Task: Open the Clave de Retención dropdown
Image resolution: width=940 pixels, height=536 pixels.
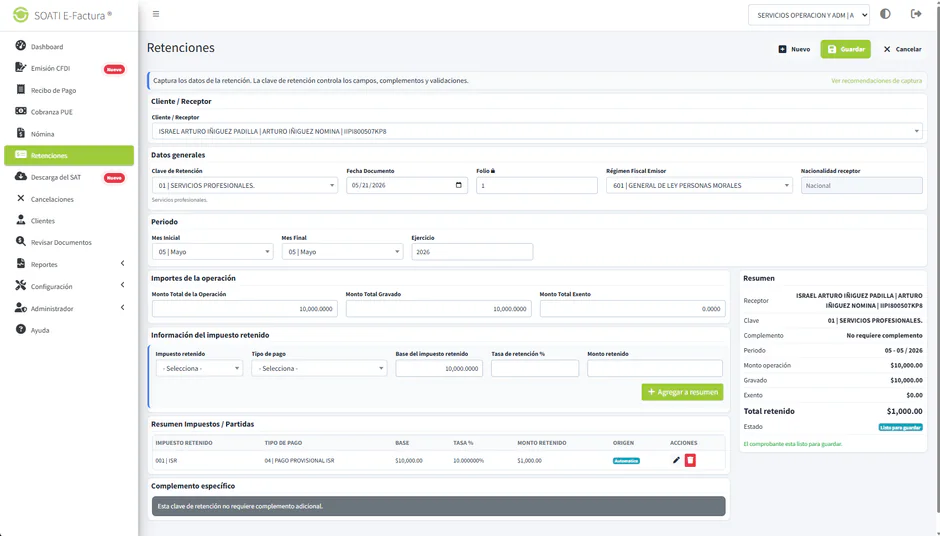Action: [x=245, y=185]
